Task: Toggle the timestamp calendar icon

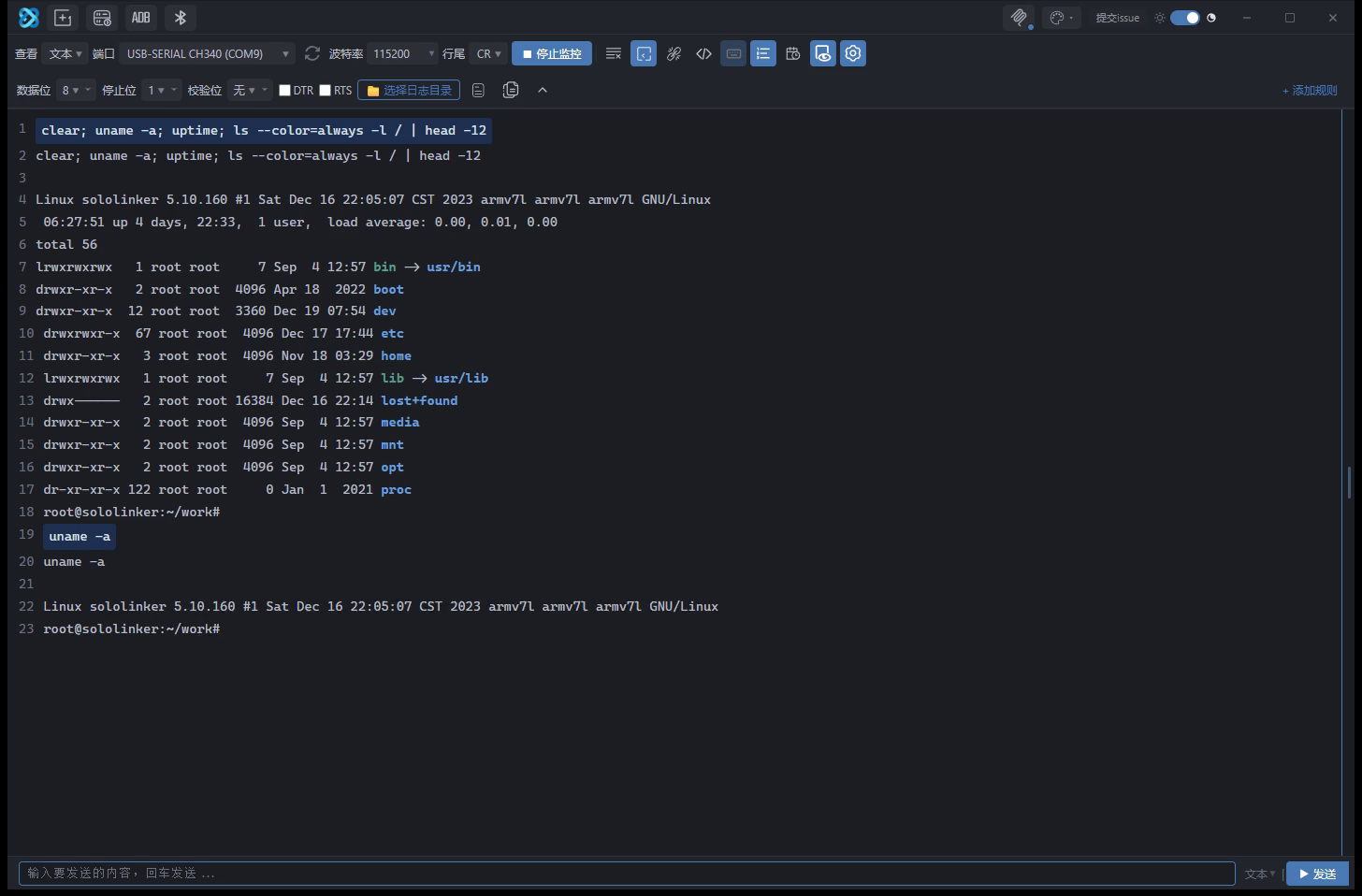Action: pos(793,53)
